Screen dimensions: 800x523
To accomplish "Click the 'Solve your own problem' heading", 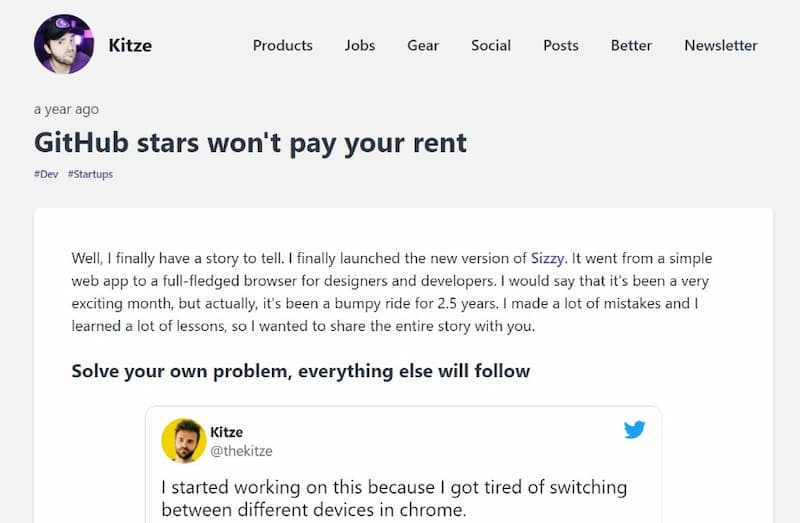I will [301, 371].
